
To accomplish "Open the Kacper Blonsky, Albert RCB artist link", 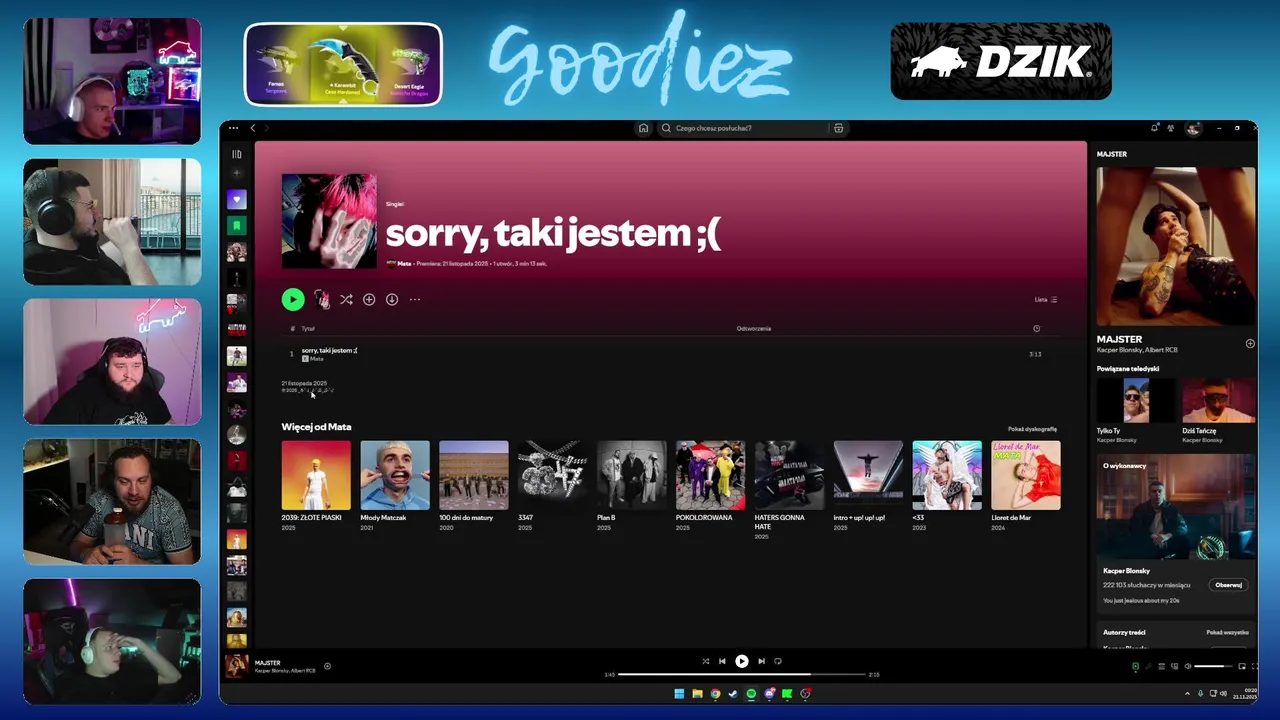I will [1137, 350].
